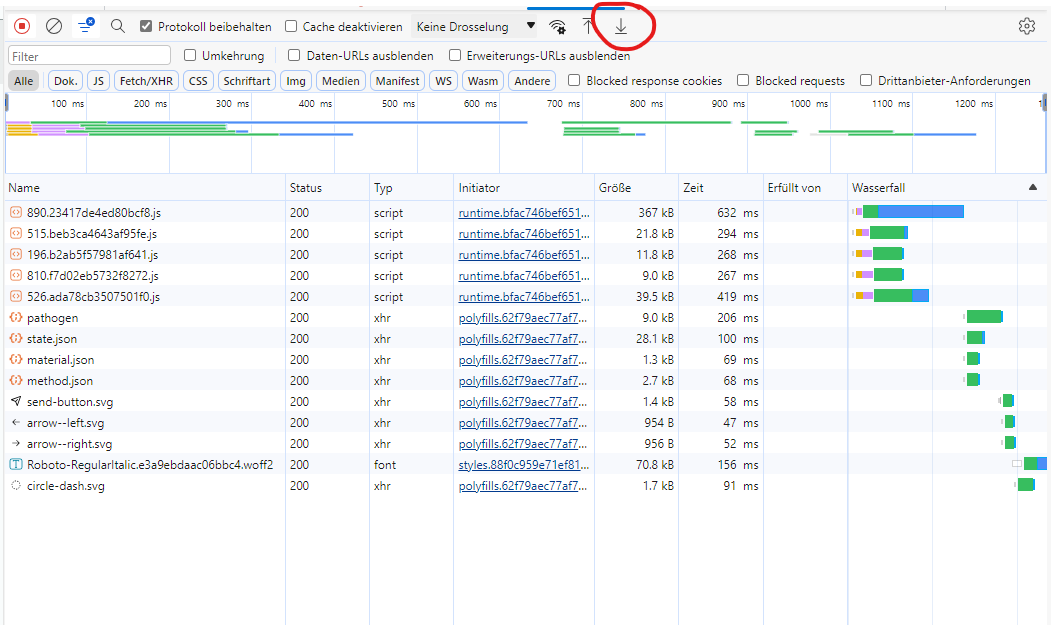Import HAR file with upload arrow
The image size is (1051, 625).
(588, 26)
